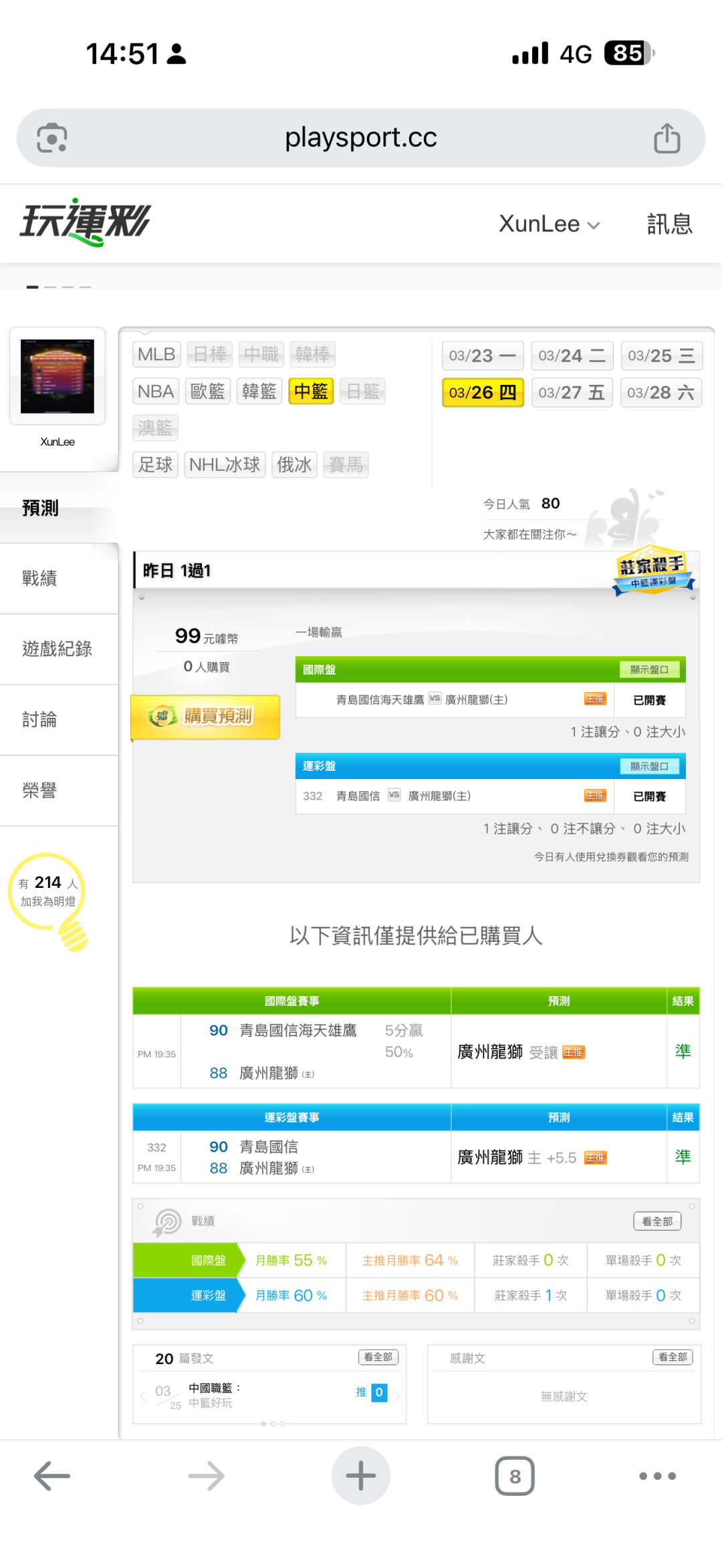Open the 訊息 messages link
Viewport: 722px width, 1568px height.
pos(669,224)
